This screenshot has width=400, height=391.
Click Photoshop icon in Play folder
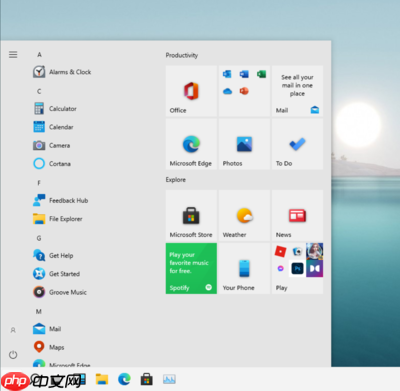coord(297,268)
